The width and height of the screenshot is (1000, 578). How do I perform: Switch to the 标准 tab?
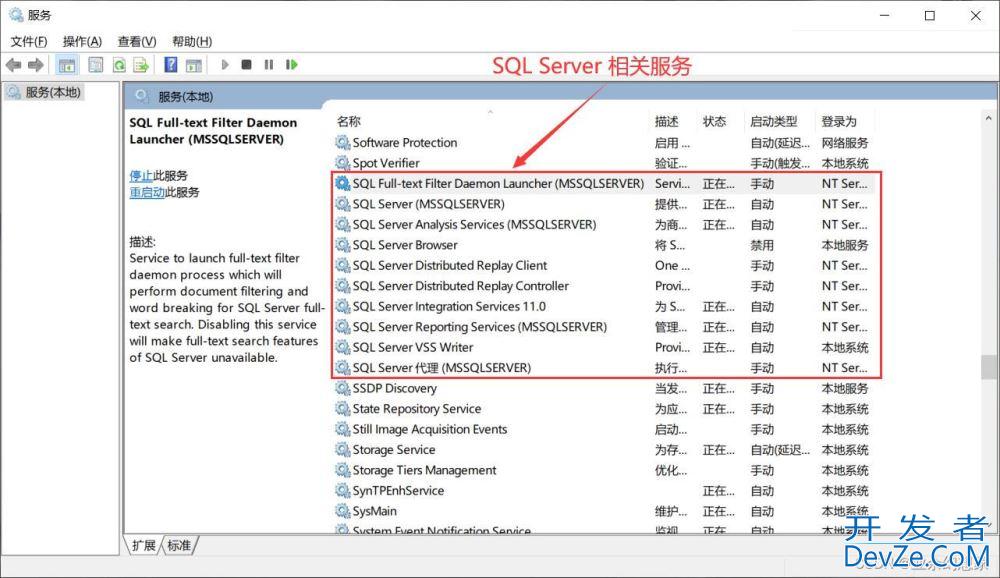point(179,545)
